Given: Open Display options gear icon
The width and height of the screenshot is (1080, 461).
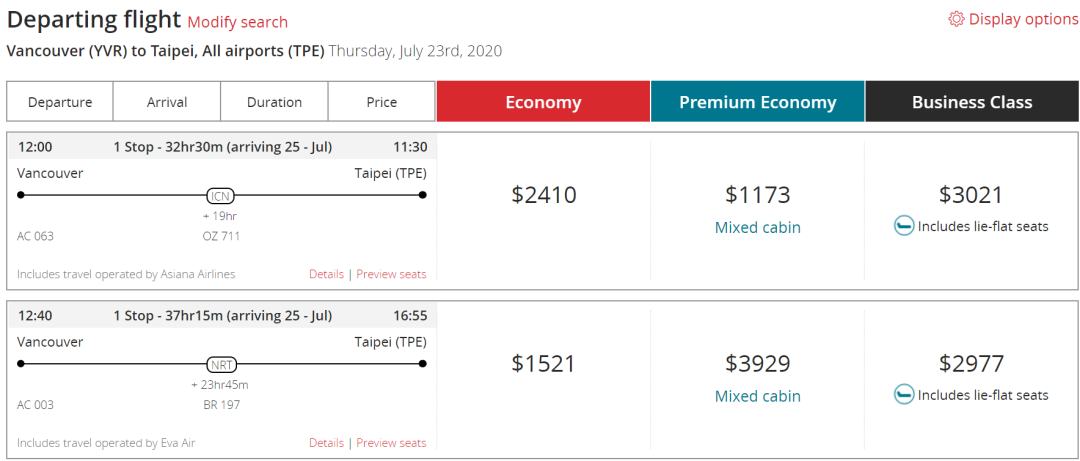Looking at the screenshot, I should (956, 19).
